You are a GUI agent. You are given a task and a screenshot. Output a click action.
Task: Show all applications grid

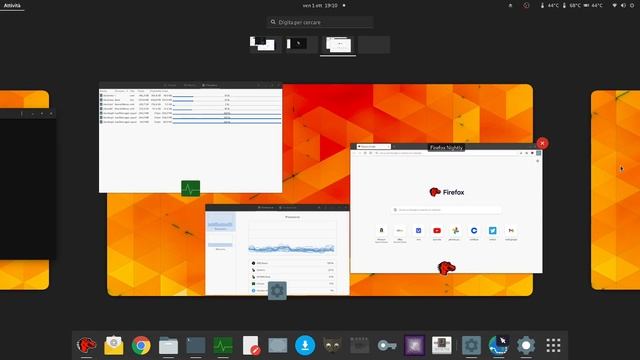pyautogui.click(x=553, y=345)
